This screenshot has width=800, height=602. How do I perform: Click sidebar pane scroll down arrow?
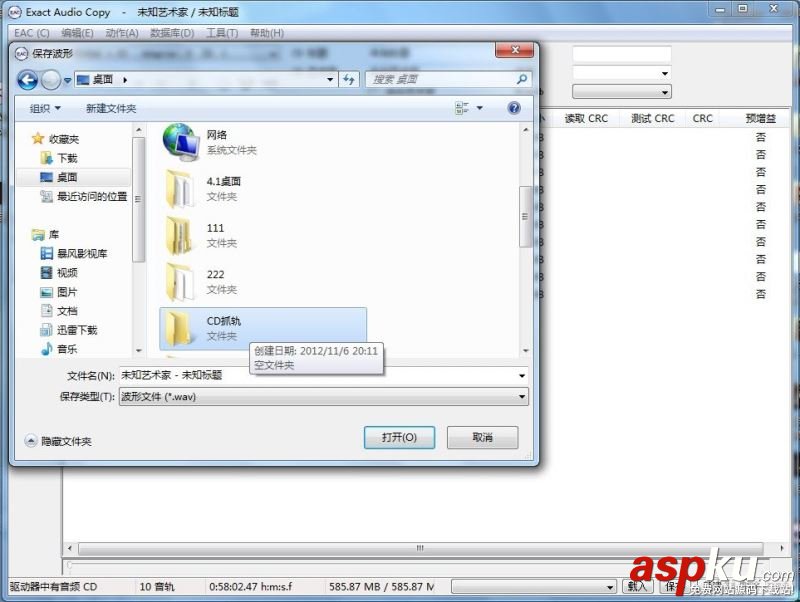(x=139, y=351)
